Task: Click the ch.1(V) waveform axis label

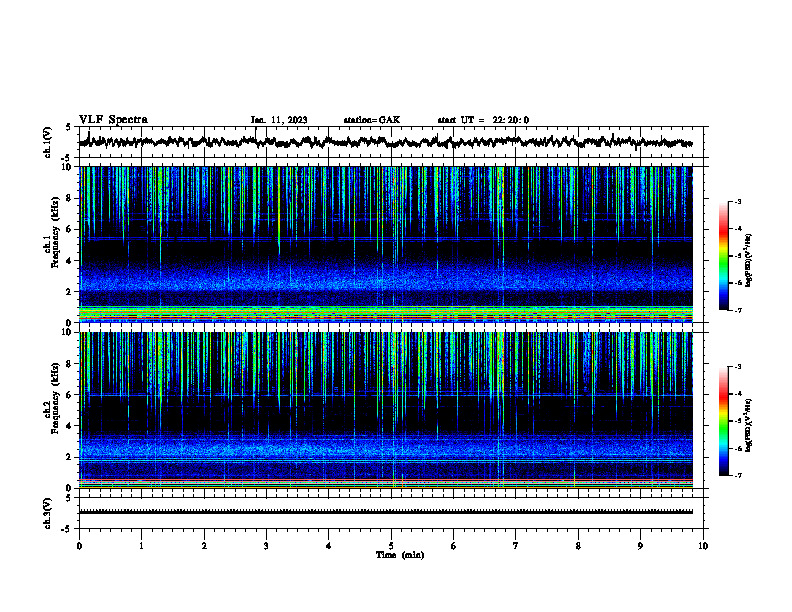Action: [48, 142]
